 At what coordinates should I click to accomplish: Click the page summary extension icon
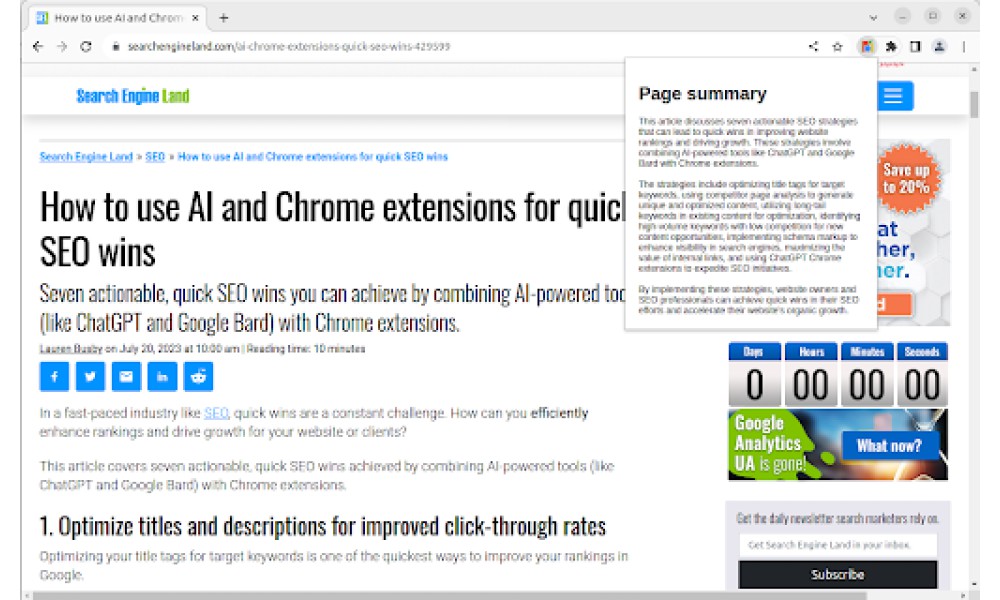click(x=867, y=47)
